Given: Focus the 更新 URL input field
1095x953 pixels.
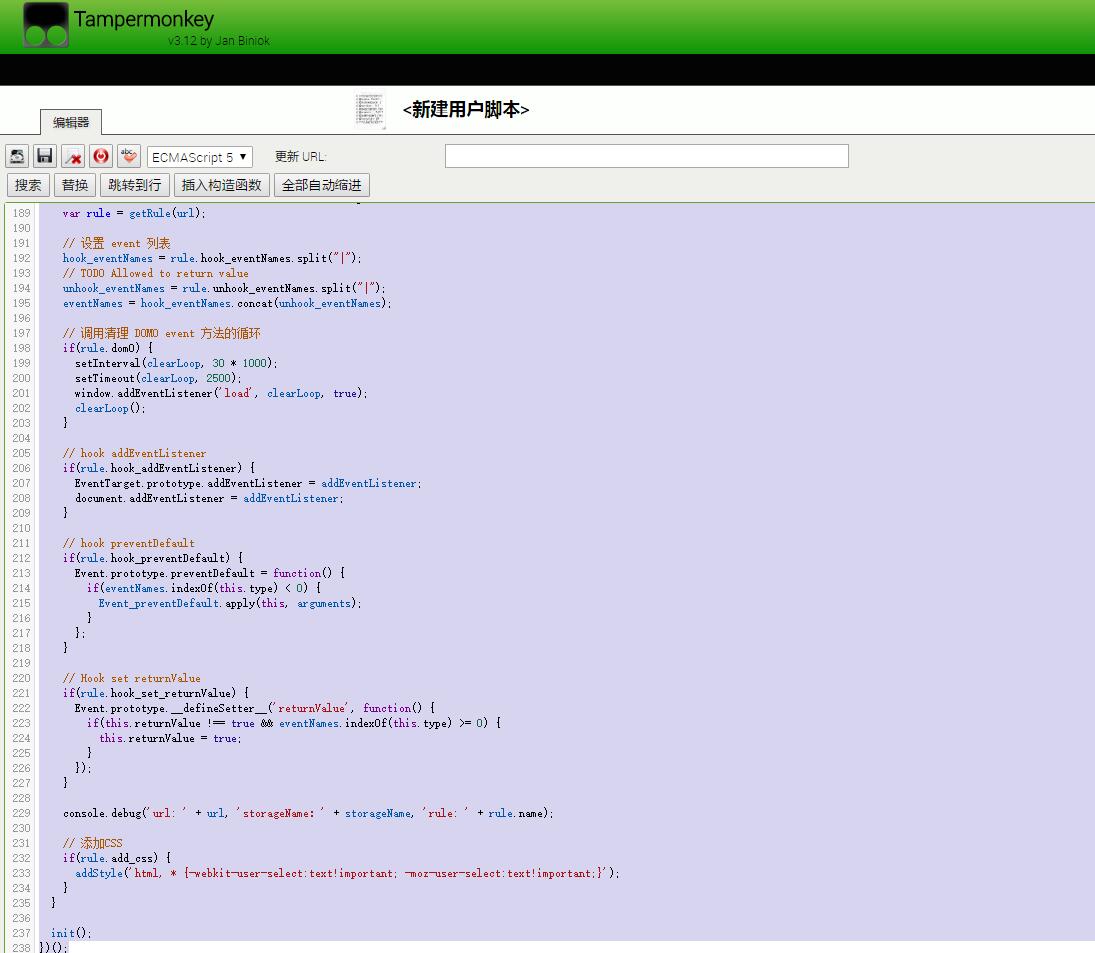Looking at the screenshot, I should [647, 156].
